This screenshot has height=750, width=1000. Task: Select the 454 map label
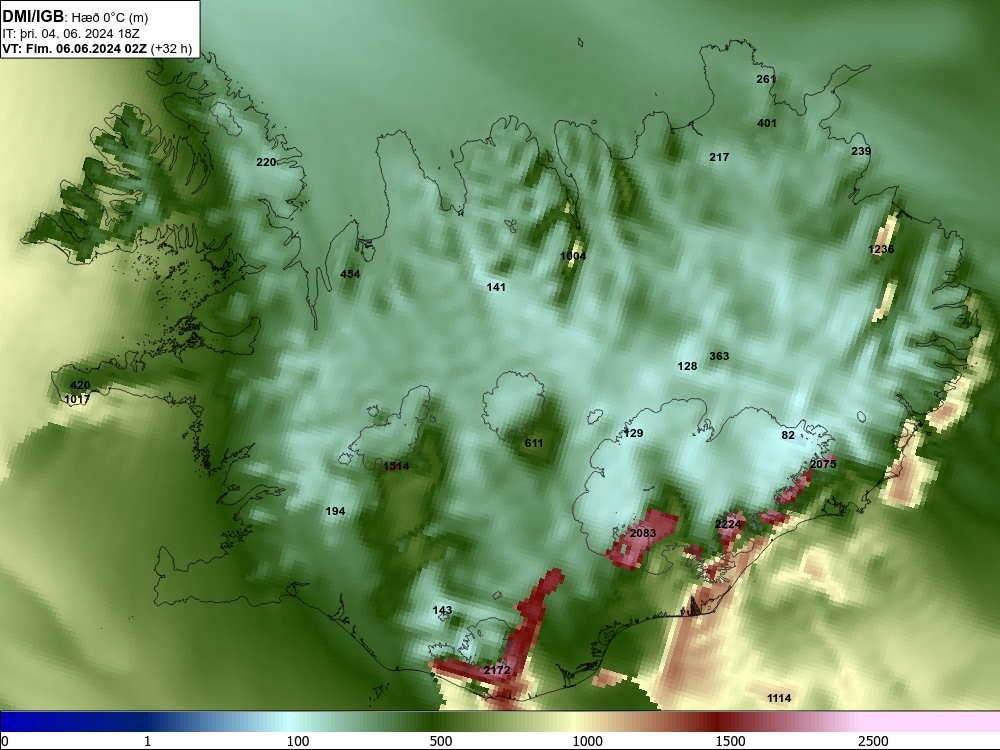(350, 274)
